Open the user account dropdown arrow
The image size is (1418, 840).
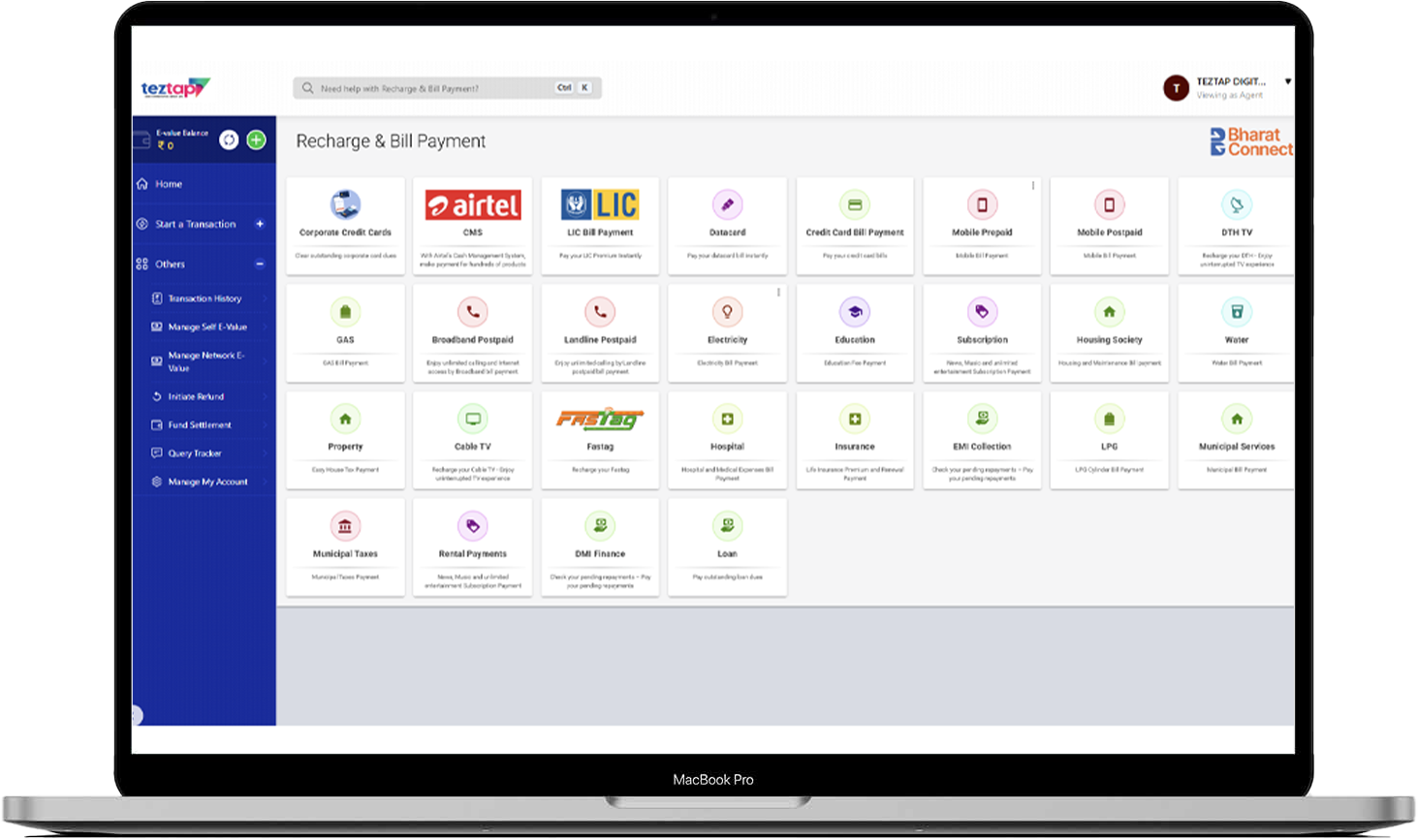point(1287,81)
